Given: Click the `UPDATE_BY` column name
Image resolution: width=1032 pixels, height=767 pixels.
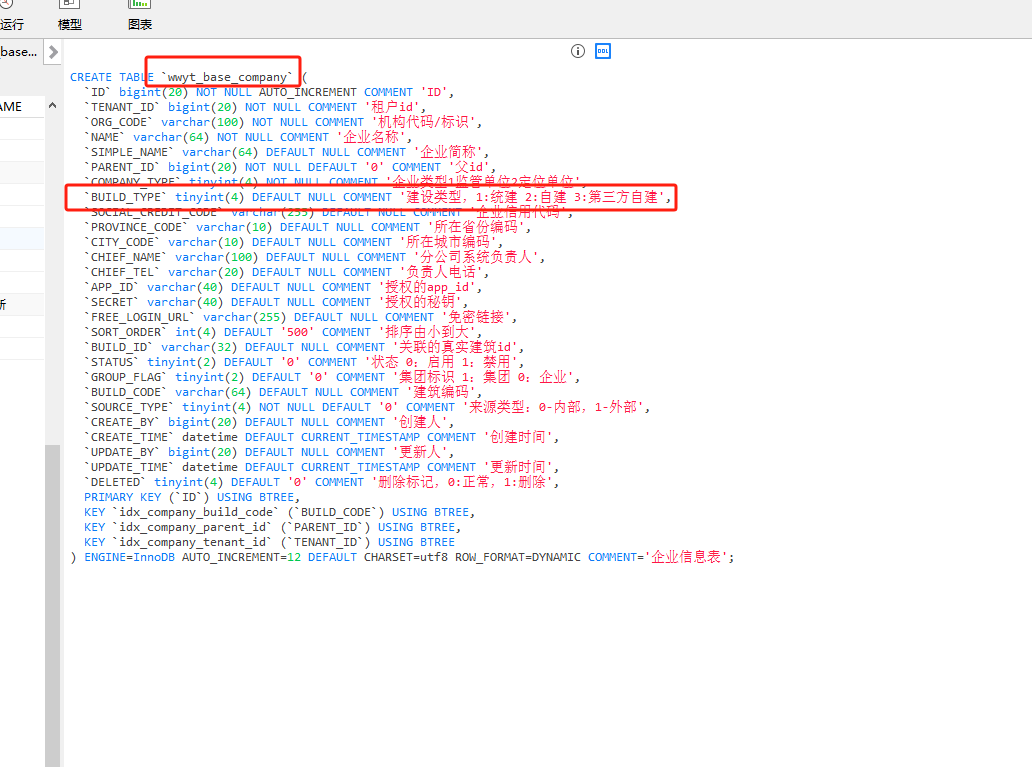Looking at the screenshot, I should 122,452.
